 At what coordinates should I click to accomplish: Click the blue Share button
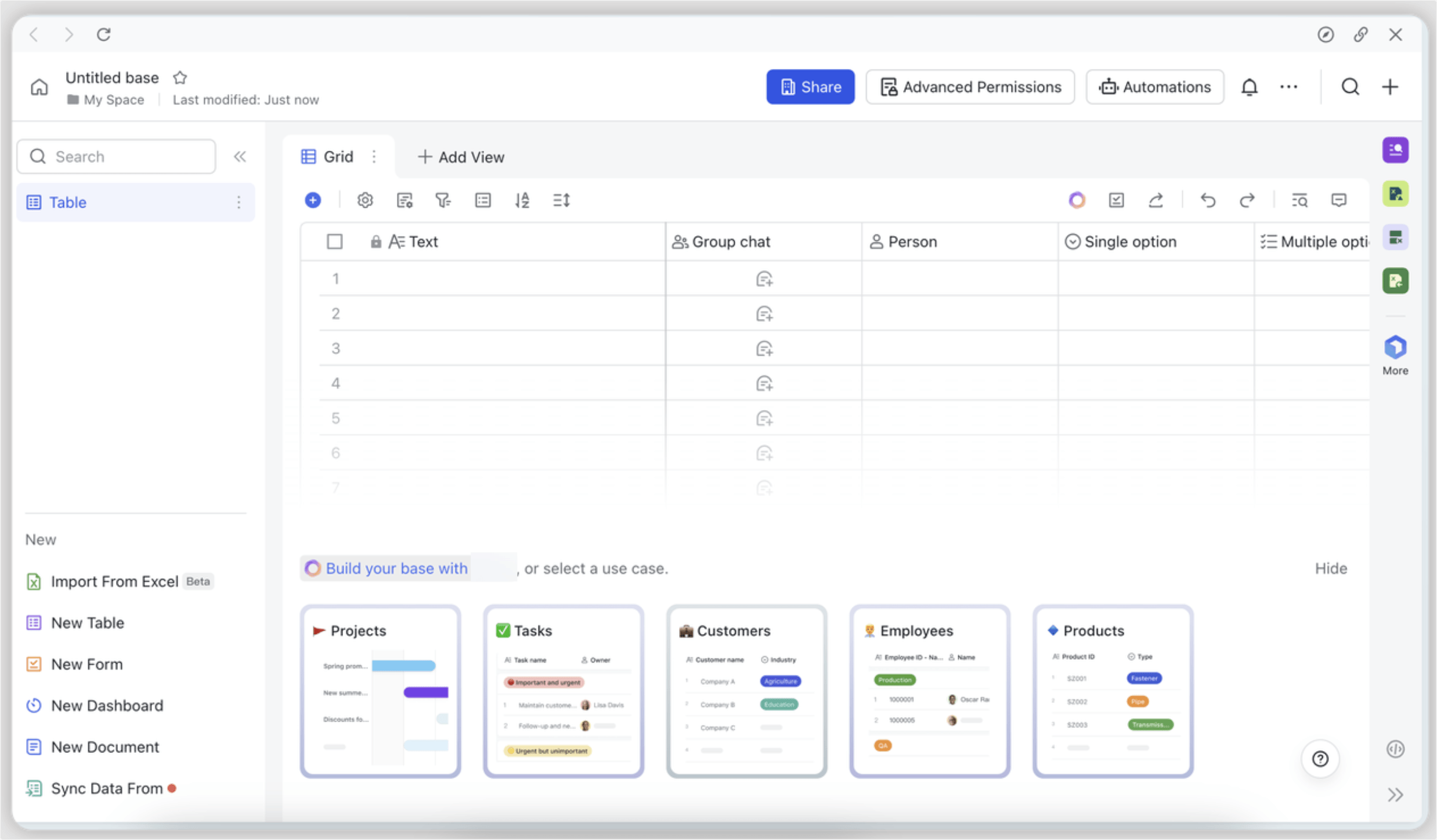[810, 87]
